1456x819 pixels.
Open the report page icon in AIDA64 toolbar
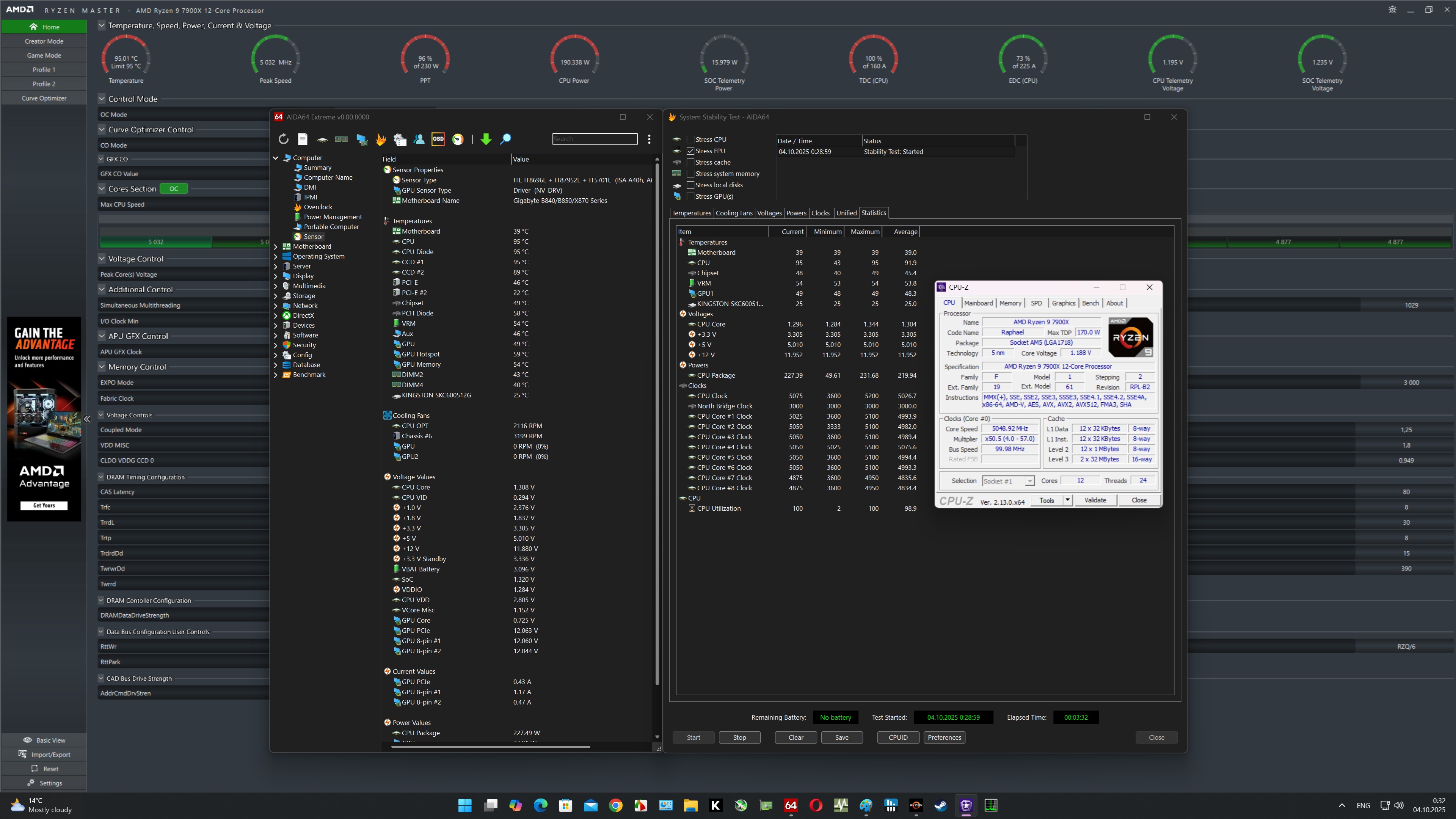pos(303,139)
